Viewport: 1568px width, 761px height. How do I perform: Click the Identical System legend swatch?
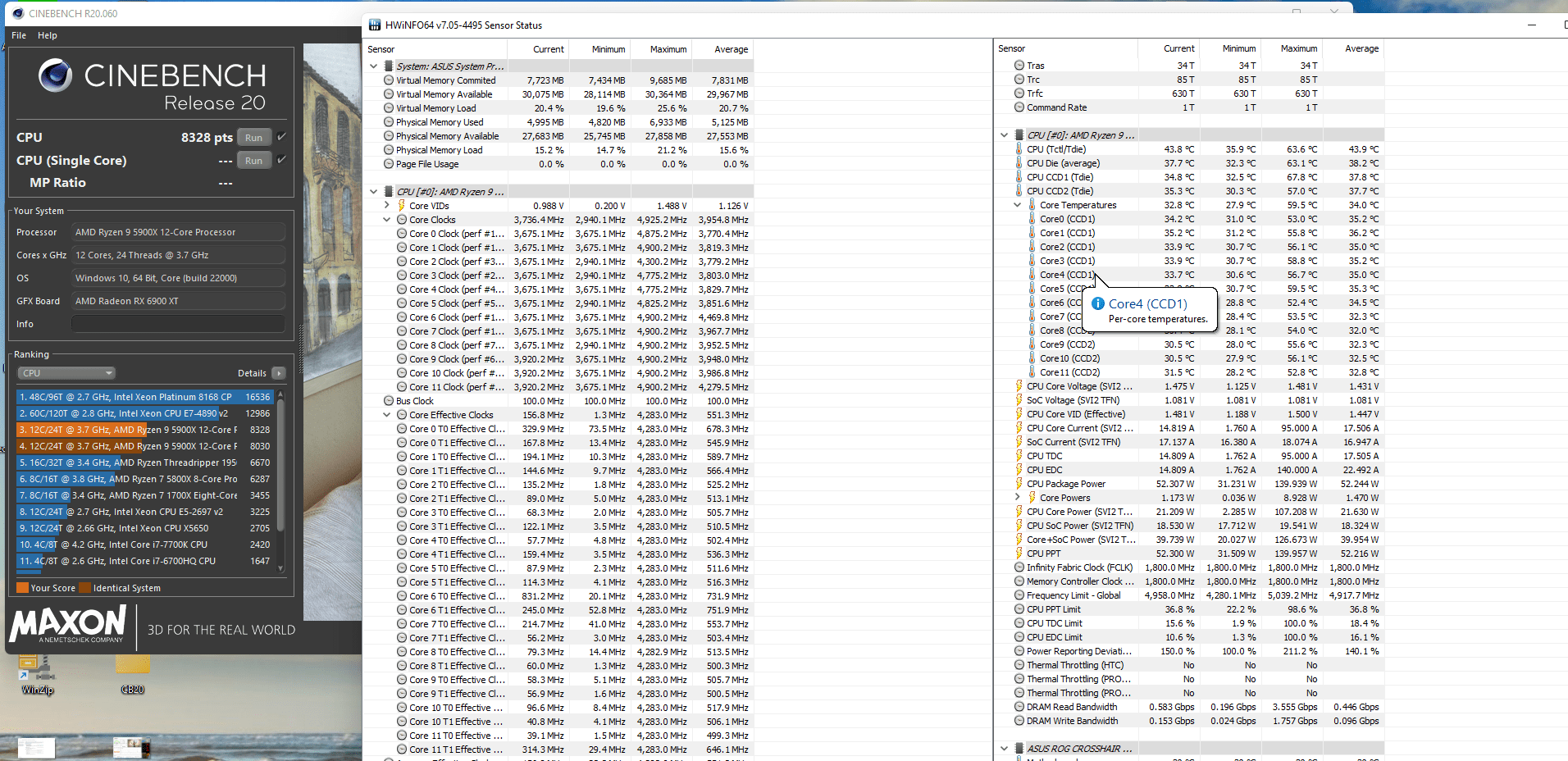(84, 588)
